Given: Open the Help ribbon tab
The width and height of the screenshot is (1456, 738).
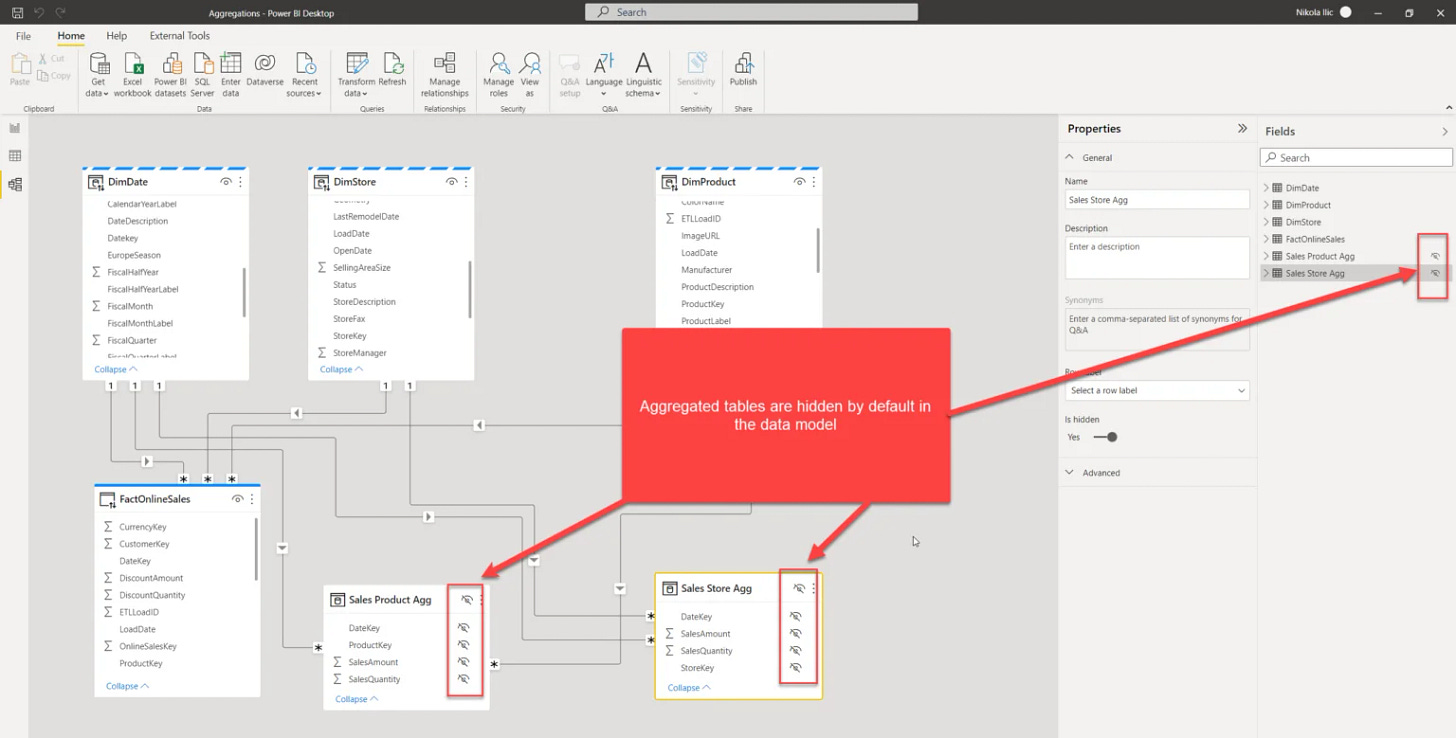Looking at the screenshot, I should point(117,36).
